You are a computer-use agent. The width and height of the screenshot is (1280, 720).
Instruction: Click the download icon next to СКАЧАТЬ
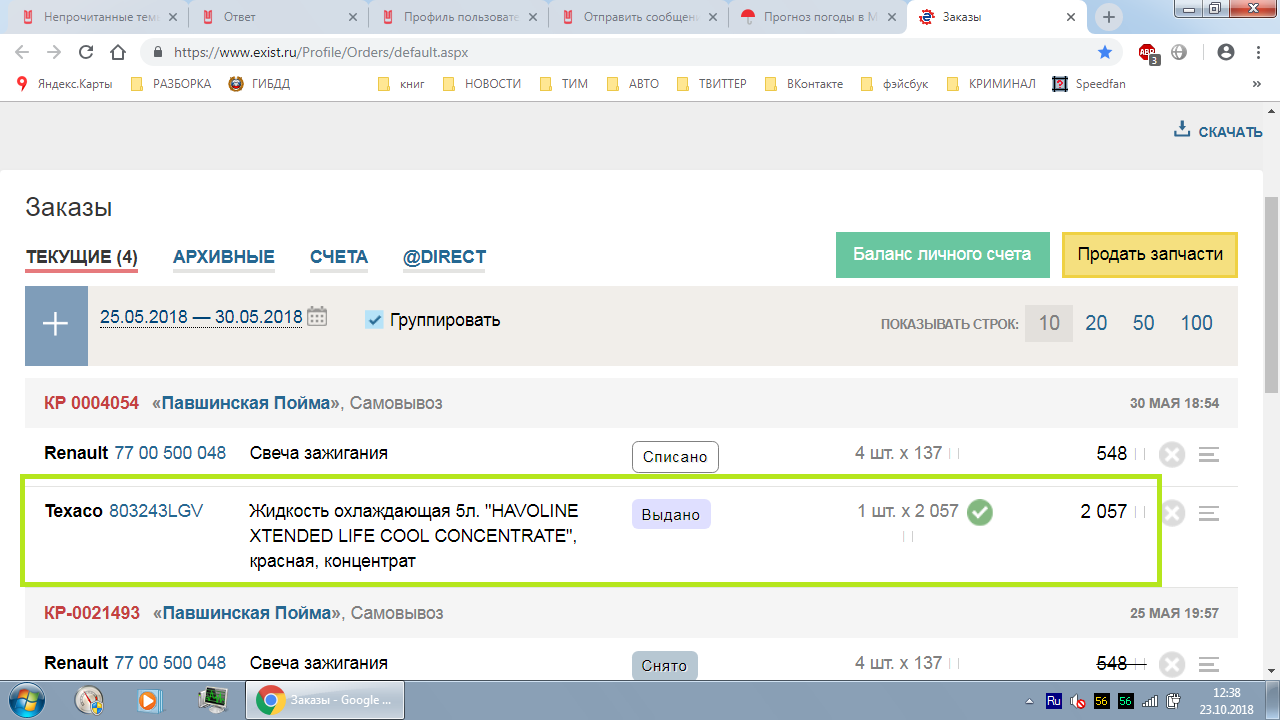(1181, 130)
